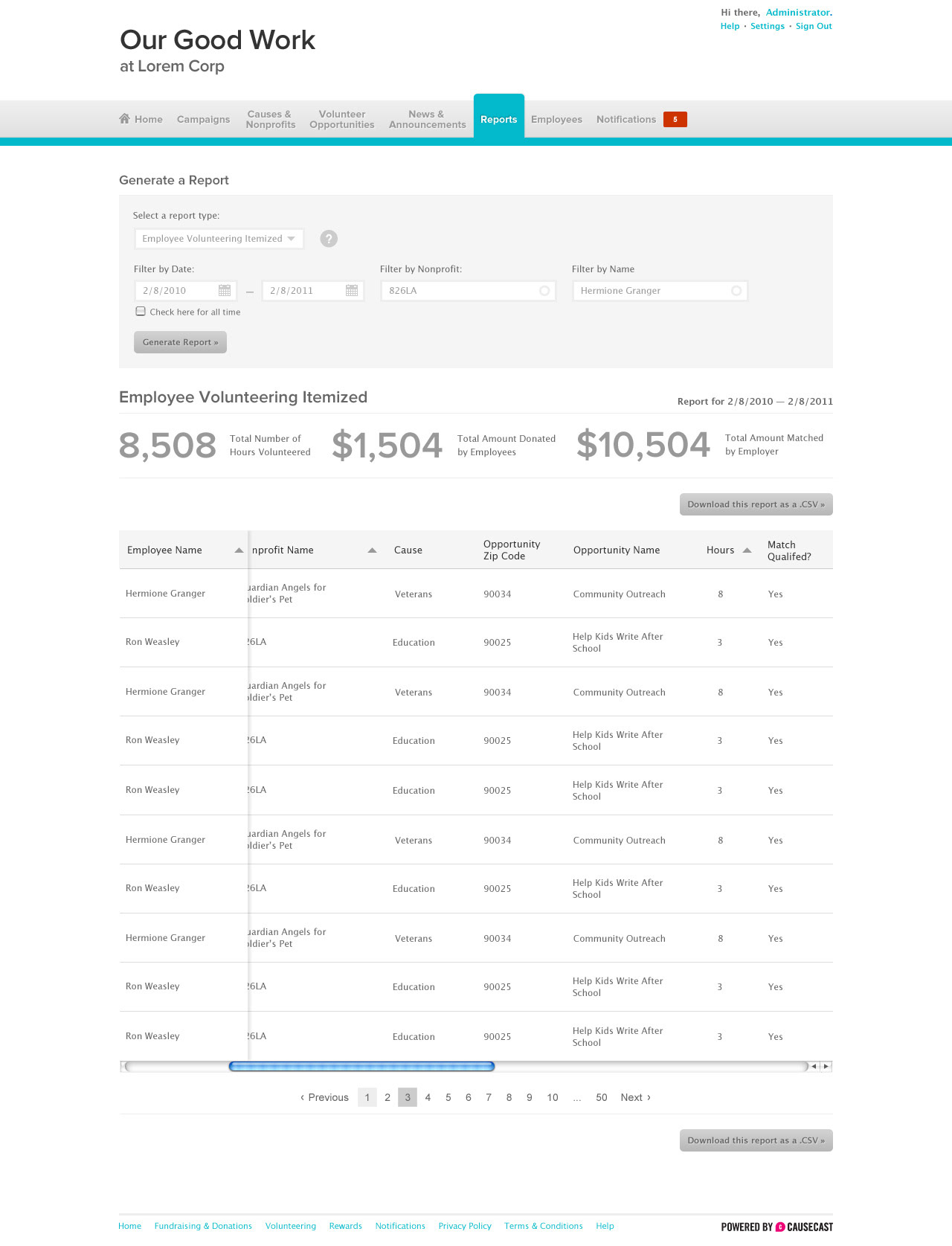
Task: Open the report type help question mark
Action: point(329,239)
